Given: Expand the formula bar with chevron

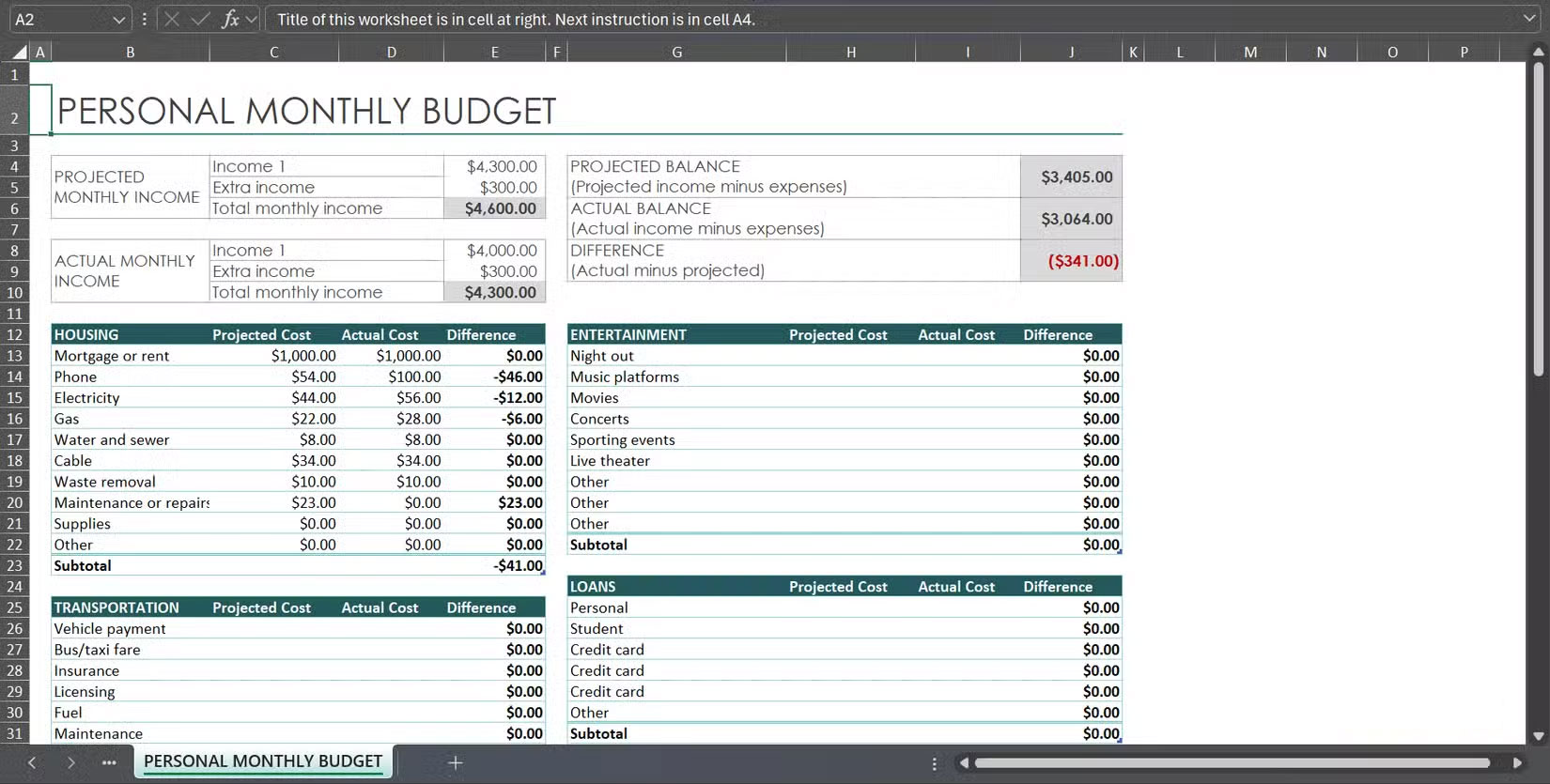Looking at the screenshot, I should 1529,19.
